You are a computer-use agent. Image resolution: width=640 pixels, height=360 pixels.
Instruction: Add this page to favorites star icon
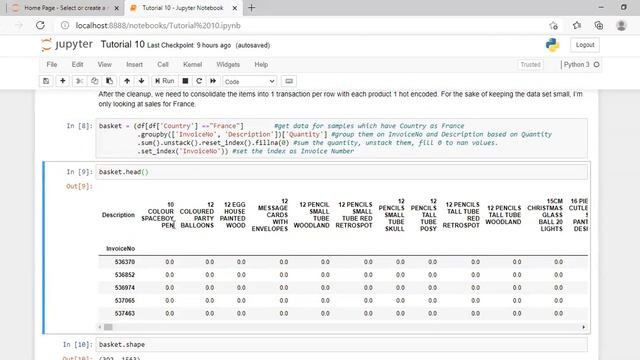(553, 25)
